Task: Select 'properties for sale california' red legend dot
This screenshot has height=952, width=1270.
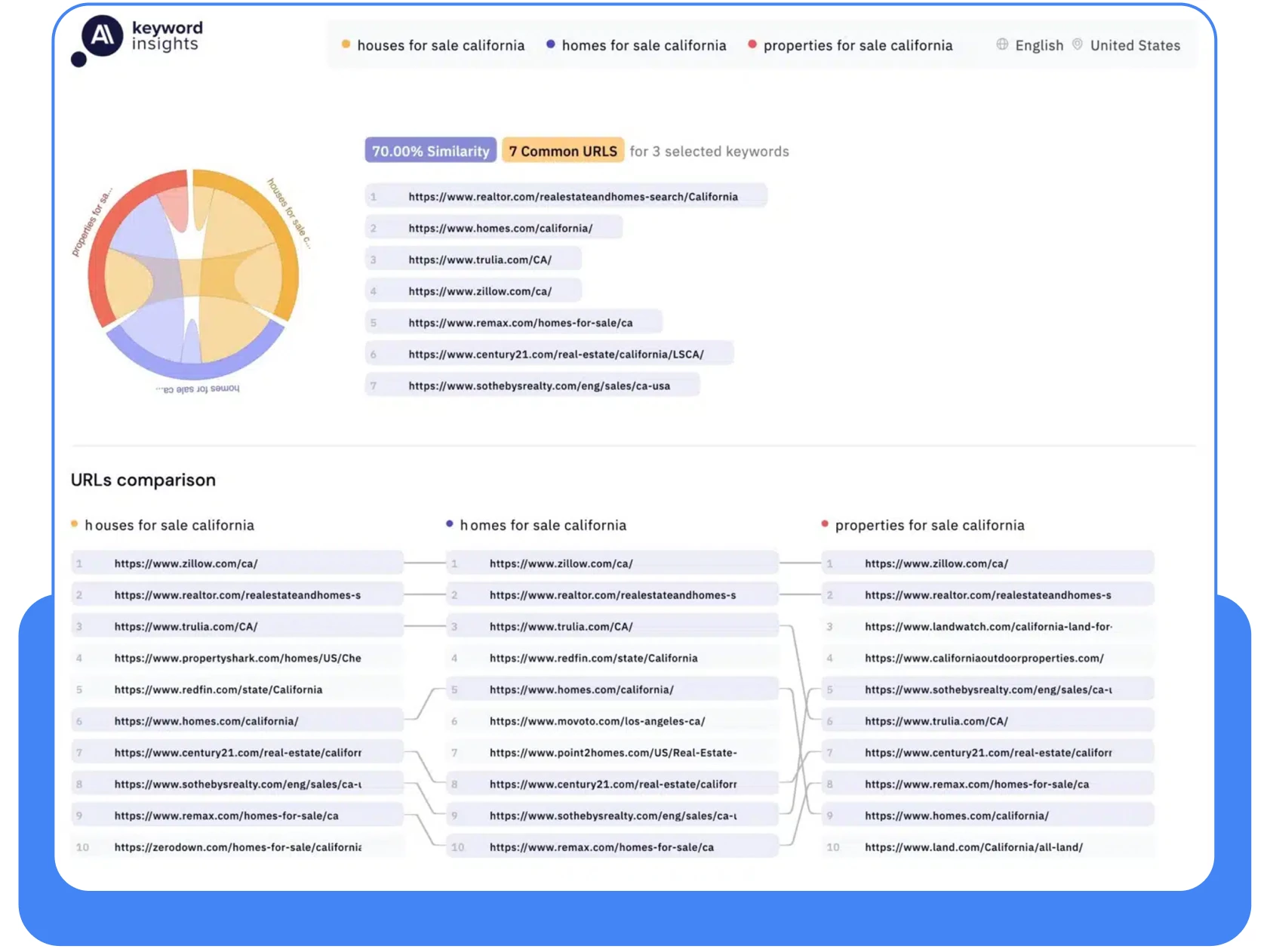Action: 752,45
